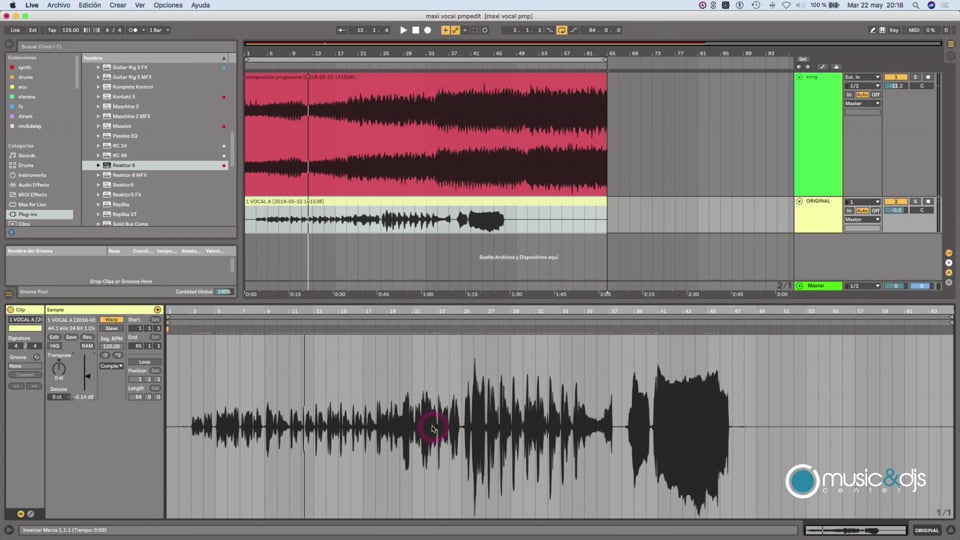Toggle ORIGINAL track activator button 2
960x540 pixels.
[x=895, y=201]
